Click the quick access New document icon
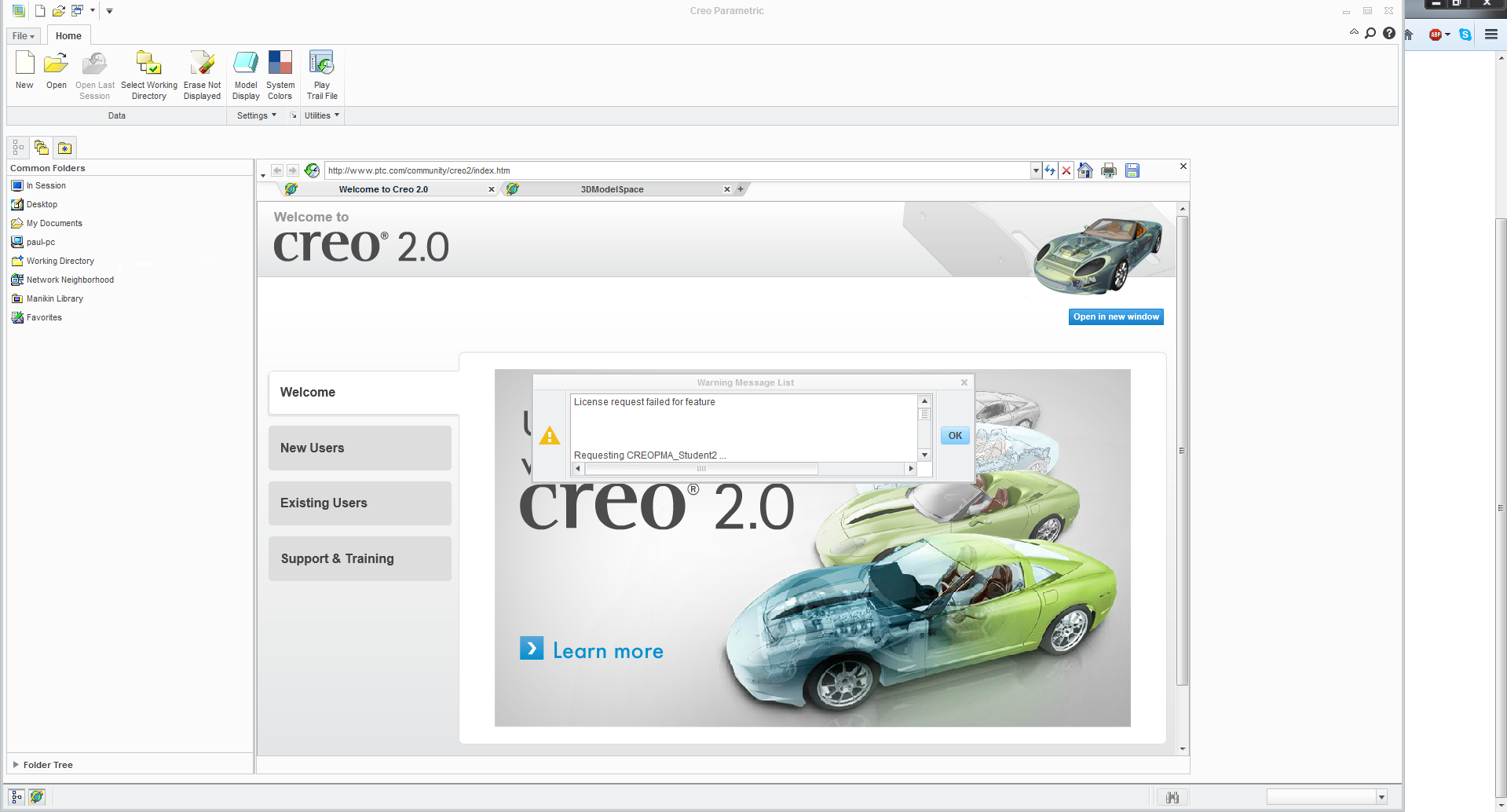1507x812 pixels. 40,11
